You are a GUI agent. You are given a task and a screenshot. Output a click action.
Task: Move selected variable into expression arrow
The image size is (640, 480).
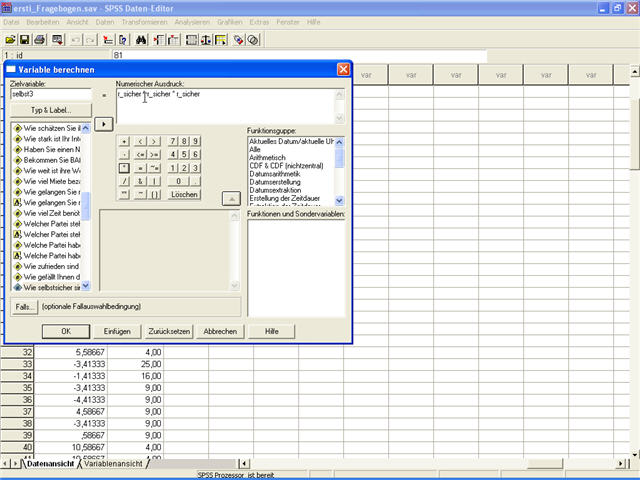[102, 124]
